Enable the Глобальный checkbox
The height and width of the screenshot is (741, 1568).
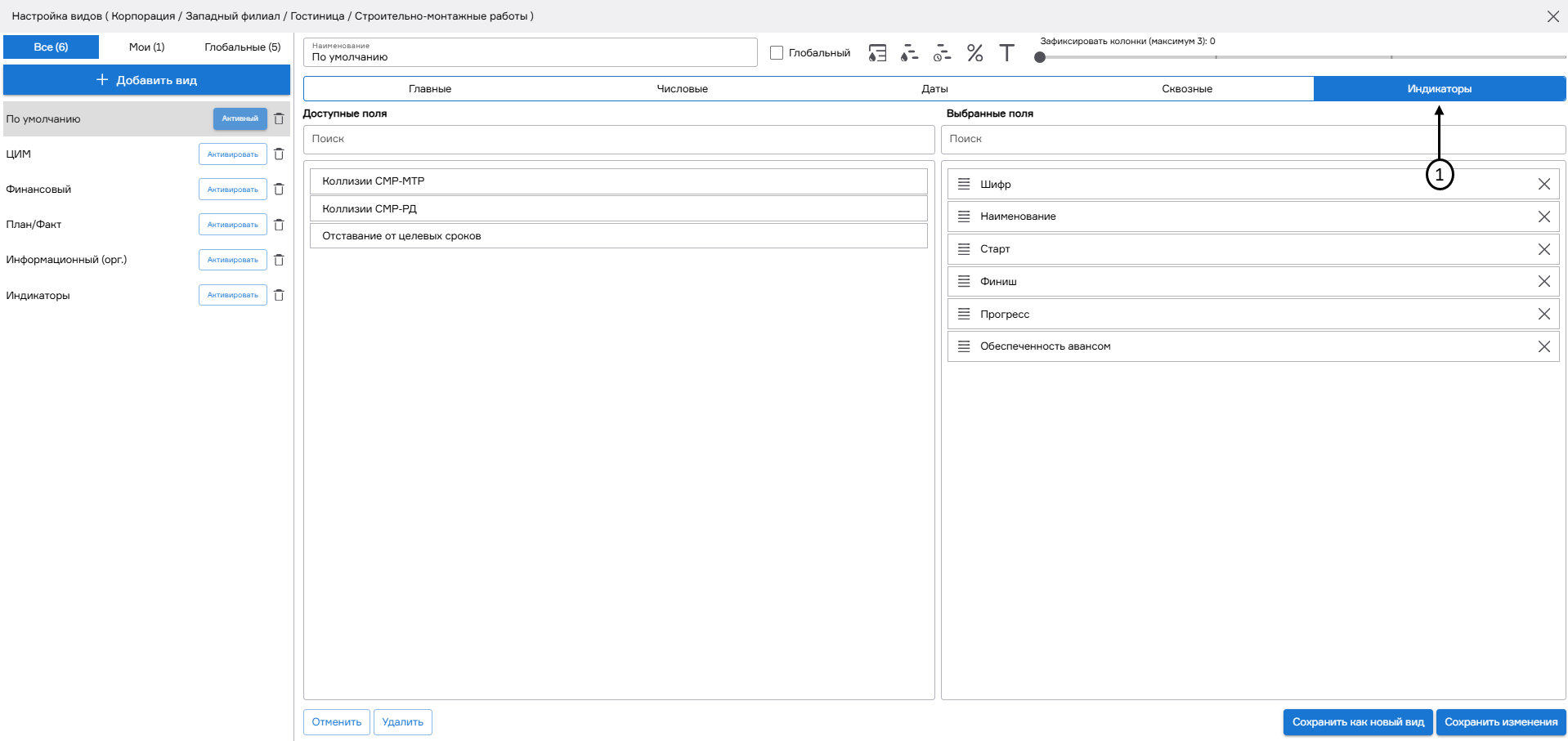tap(777, 53)
